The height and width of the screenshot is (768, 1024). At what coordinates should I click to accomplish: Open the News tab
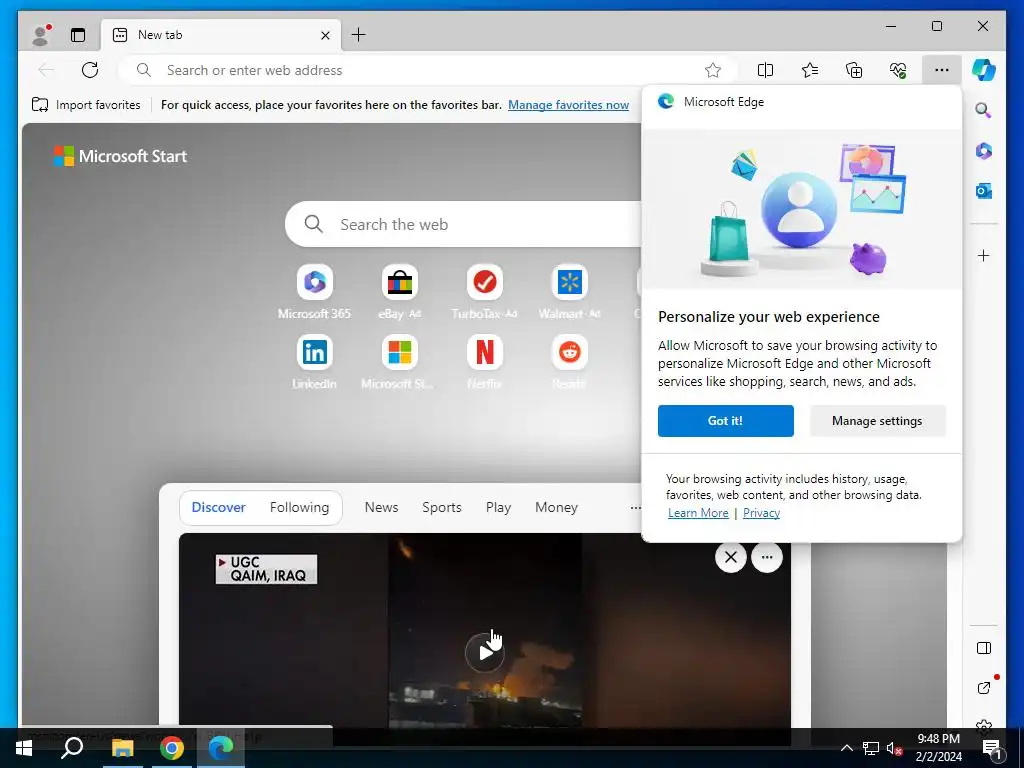(381, 507)
